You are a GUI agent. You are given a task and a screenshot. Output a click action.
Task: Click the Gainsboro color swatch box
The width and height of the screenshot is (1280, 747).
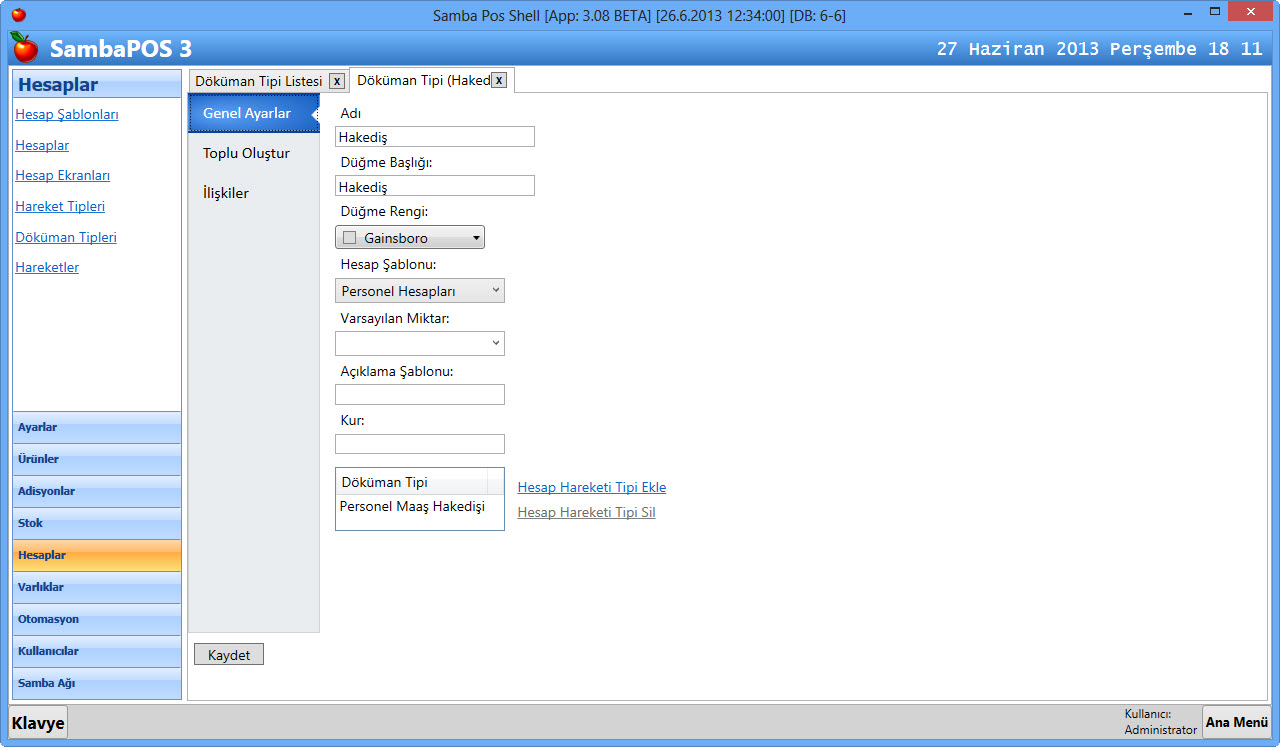[x=349, y=238]
